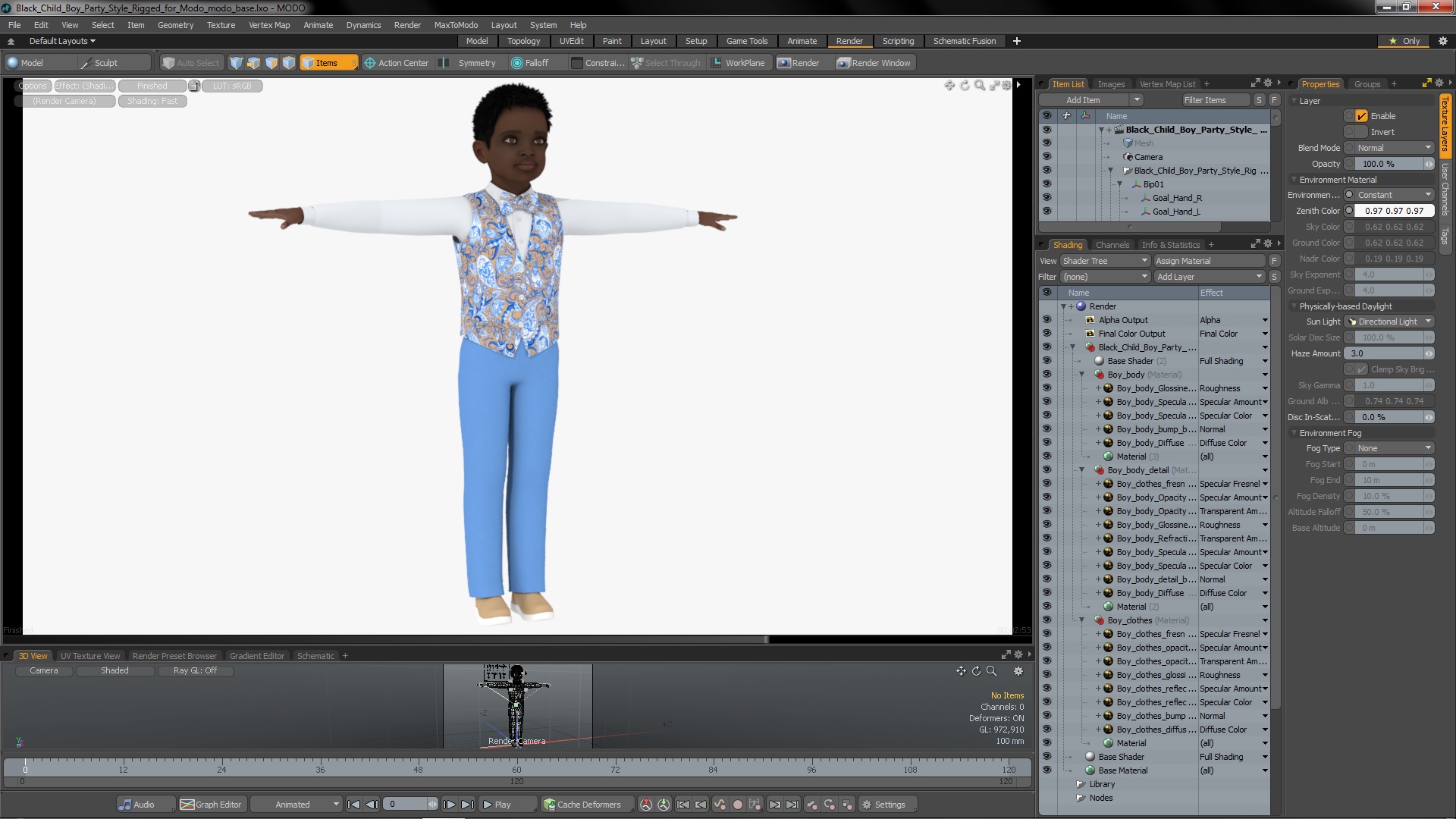This screenshot has width=1456, height=819.
Task: Click Zenith Color value swatch
Action: tap(1394, 211)
